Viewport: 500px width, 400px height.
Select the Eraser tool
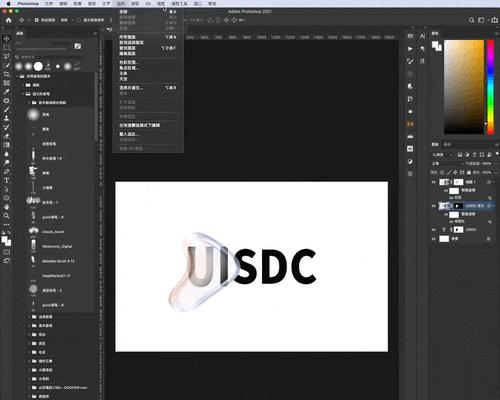click(x=6, y=136)
